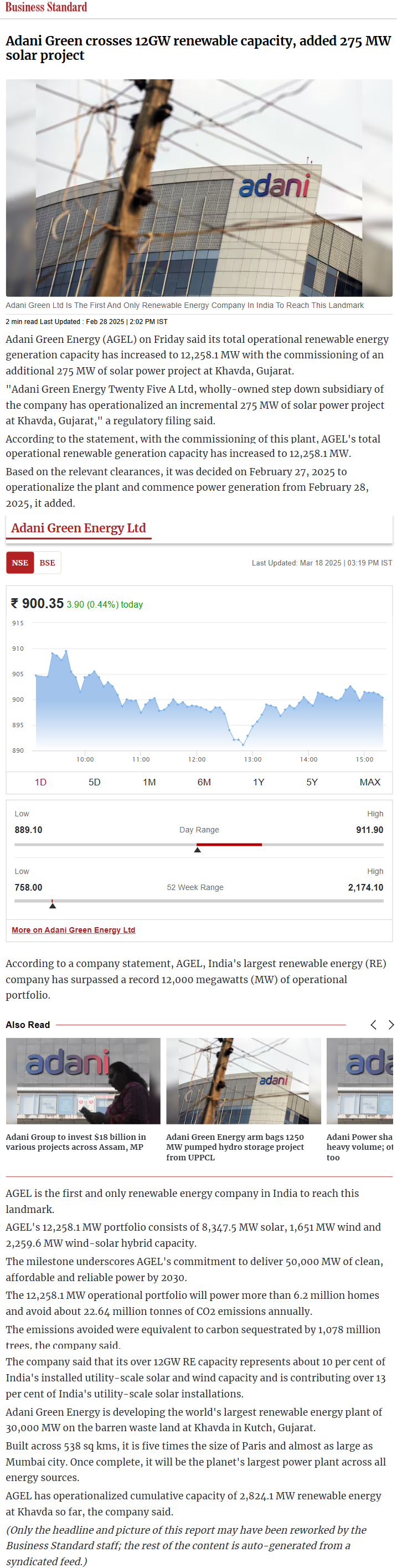Go to previous Also Read article arrow

click(x=373, y=1025)
